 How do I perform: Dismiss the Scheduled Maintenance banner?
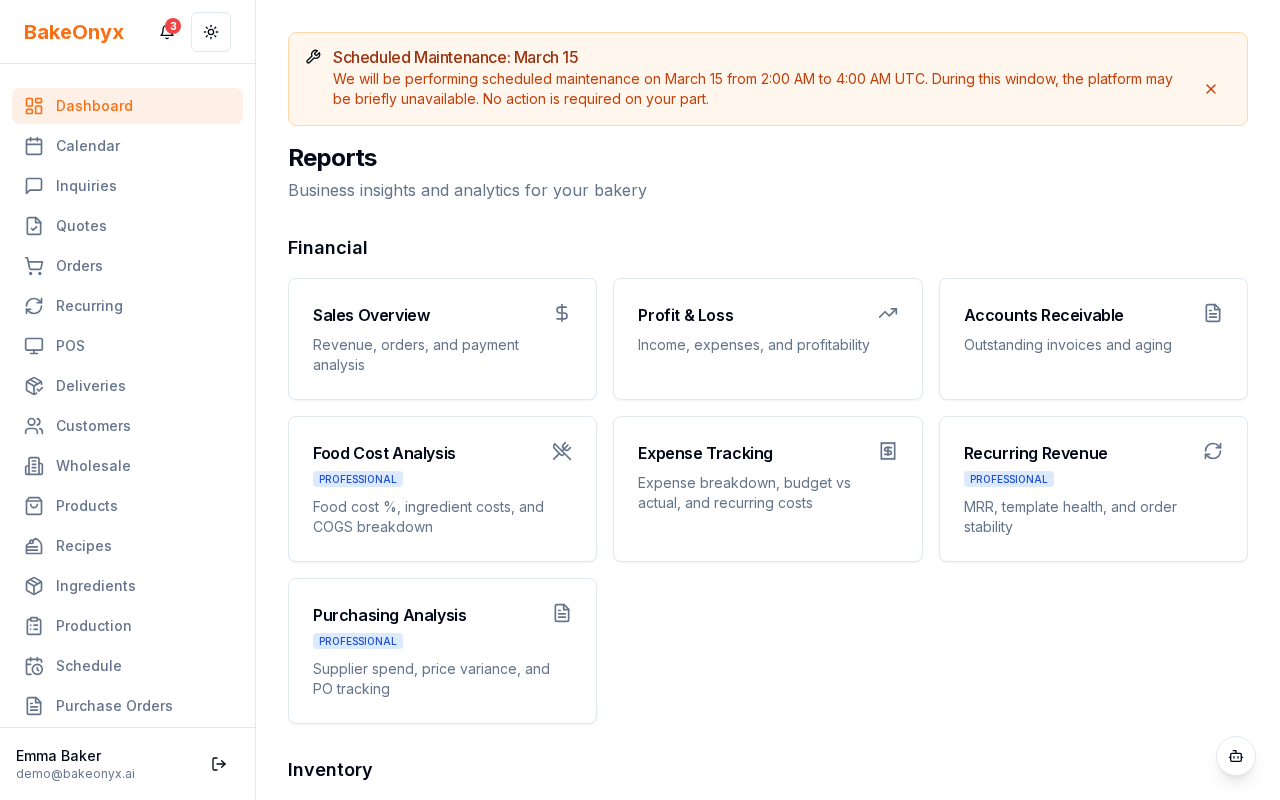1211,89
